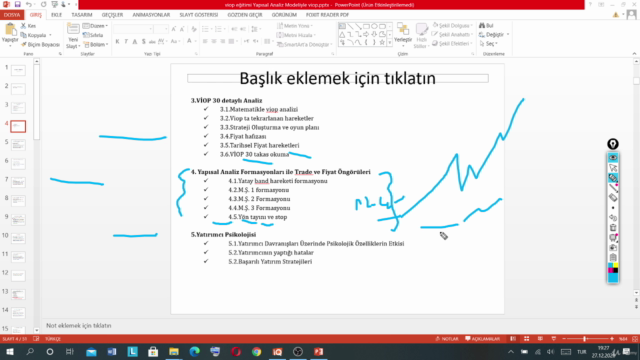Select the line drawing tool in pen toolbar

[613, 188]
